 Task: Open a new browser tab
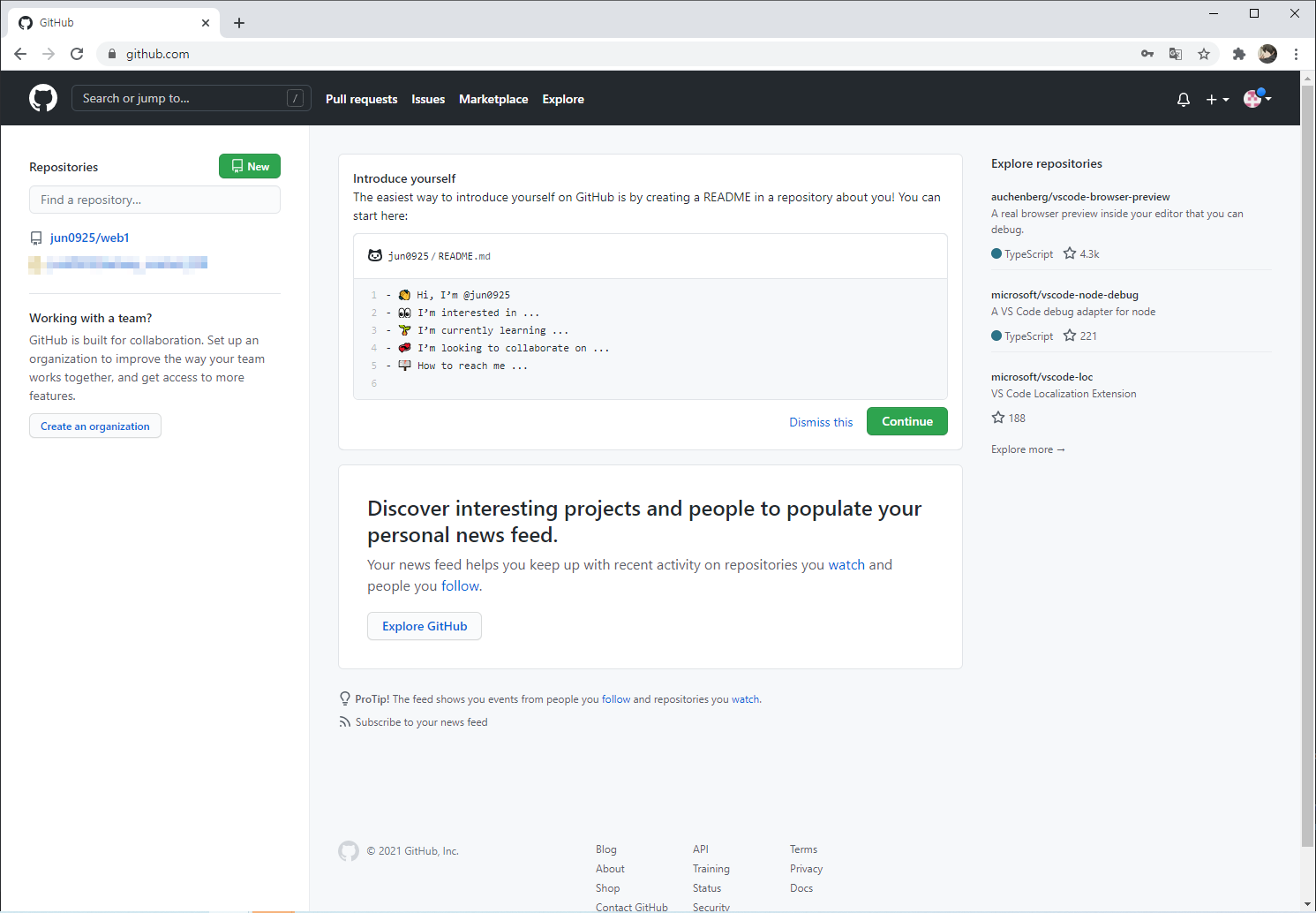click(239, 23)
